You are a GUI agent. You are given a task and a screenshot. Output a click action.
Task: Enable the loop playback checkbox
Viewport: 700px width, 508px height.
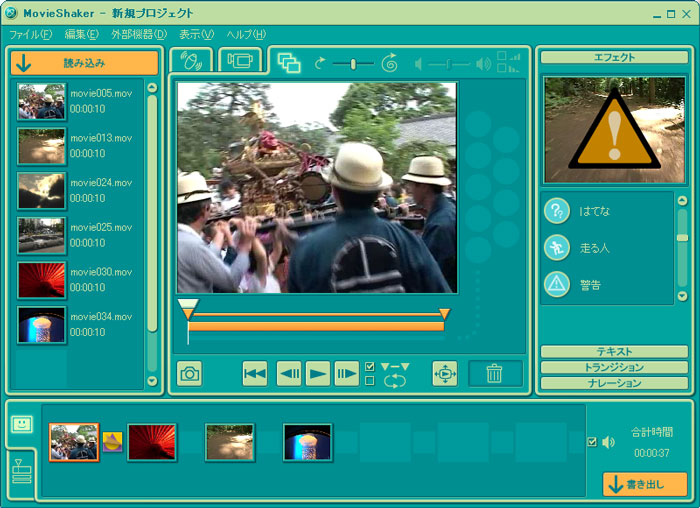click(x=370, y=381)
